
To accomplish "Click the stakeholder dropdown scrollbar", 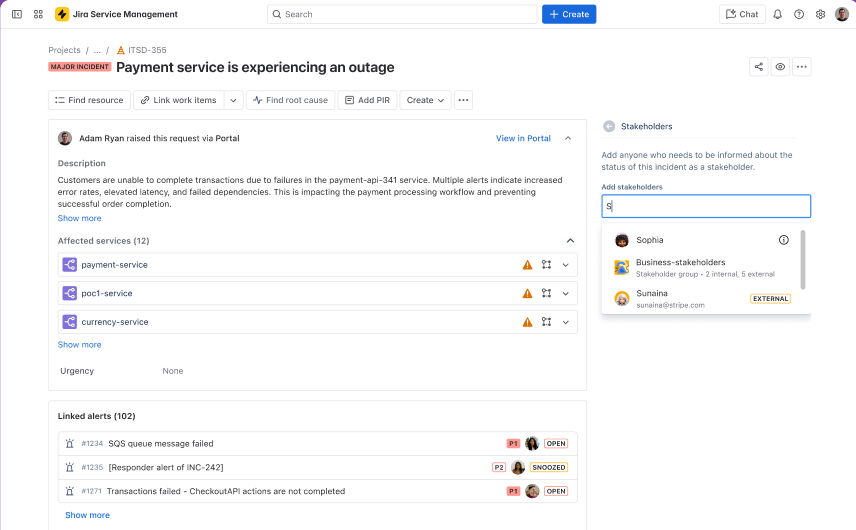I will tap(803, 260).
